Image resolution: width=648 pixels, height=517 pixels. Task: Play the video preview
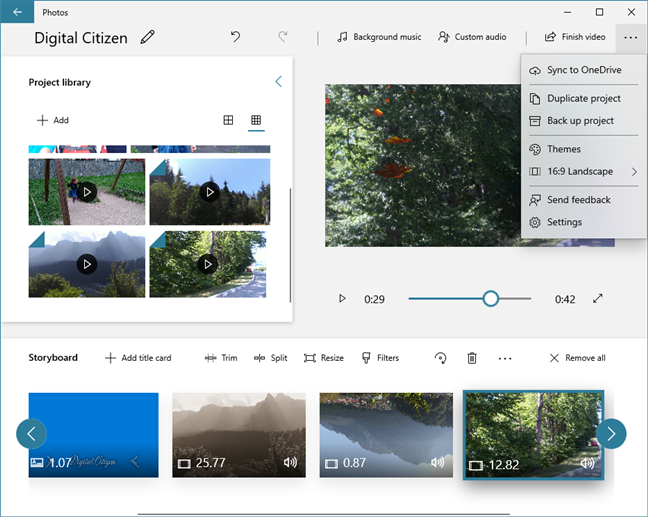(x=342, y=298)
